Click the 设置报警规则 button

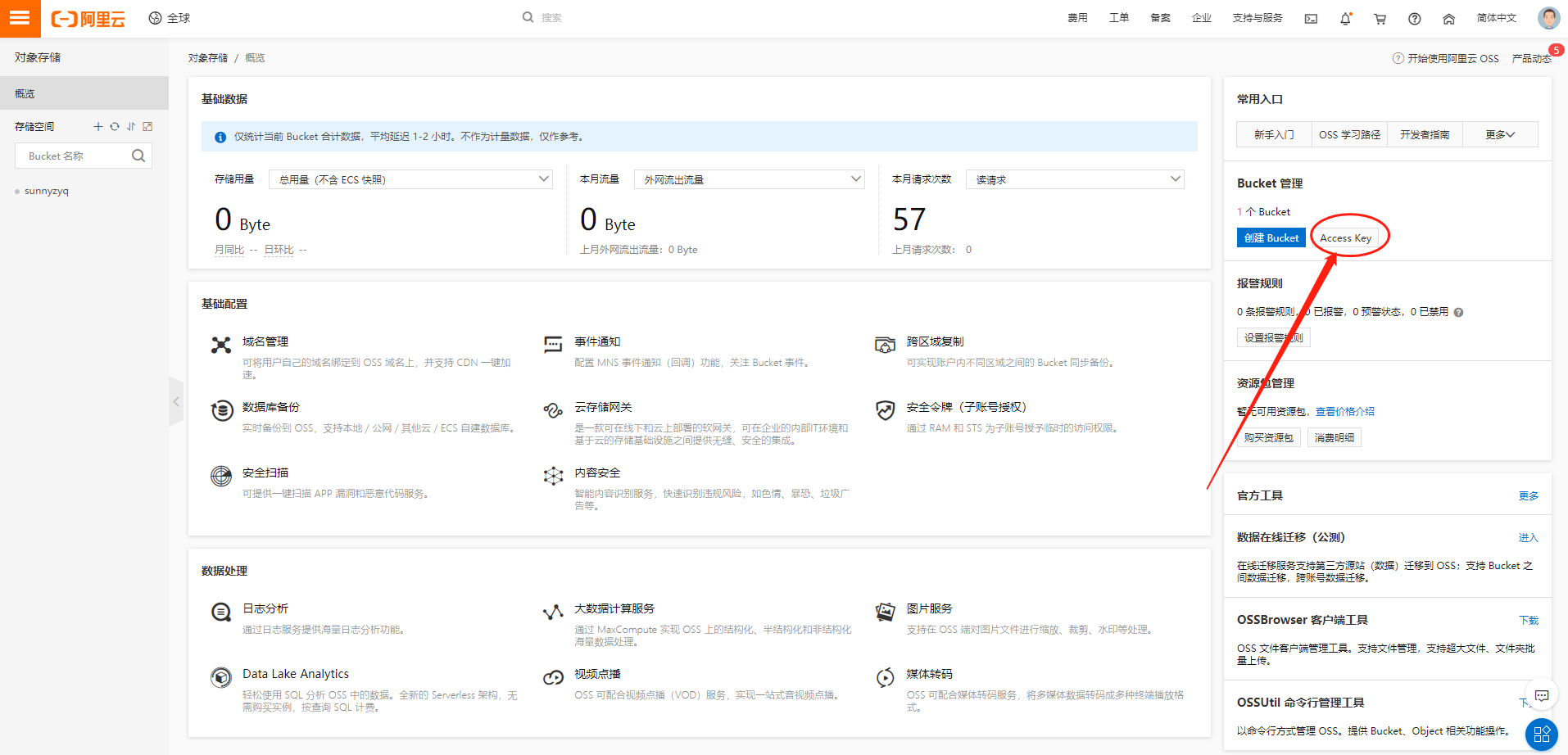pyautogui.click(x=1273, y=337)
